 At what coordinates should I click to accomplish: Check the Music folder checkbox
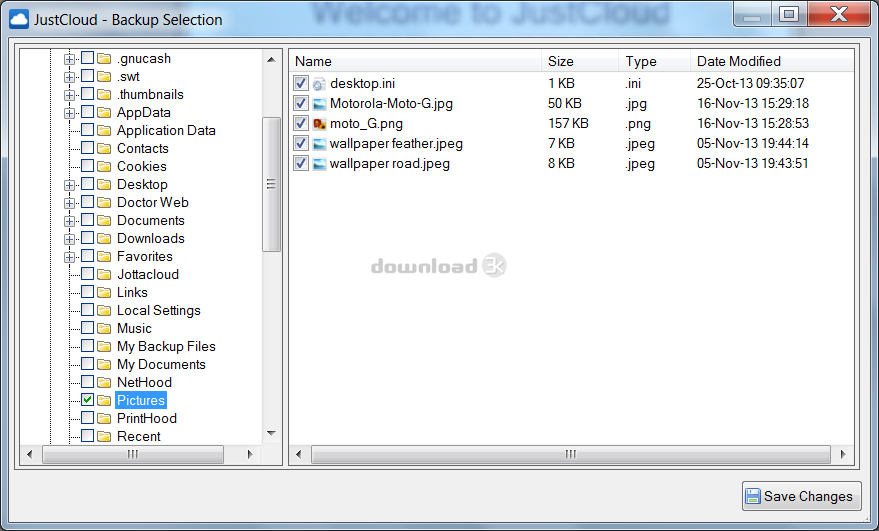87,328
